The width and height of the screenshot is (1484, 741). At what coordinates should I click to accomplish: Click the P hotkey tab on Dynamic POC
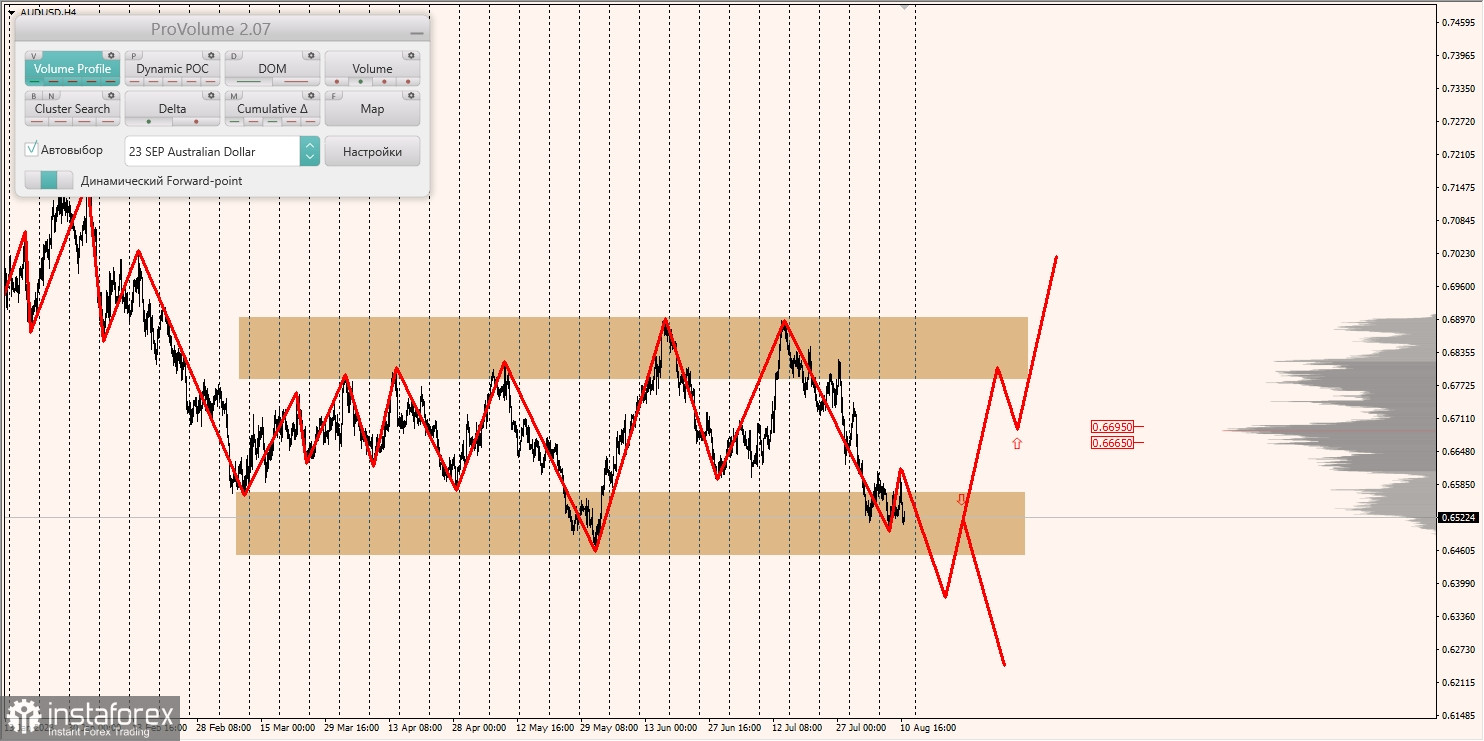pyautogui.click(x=135, y=56)
